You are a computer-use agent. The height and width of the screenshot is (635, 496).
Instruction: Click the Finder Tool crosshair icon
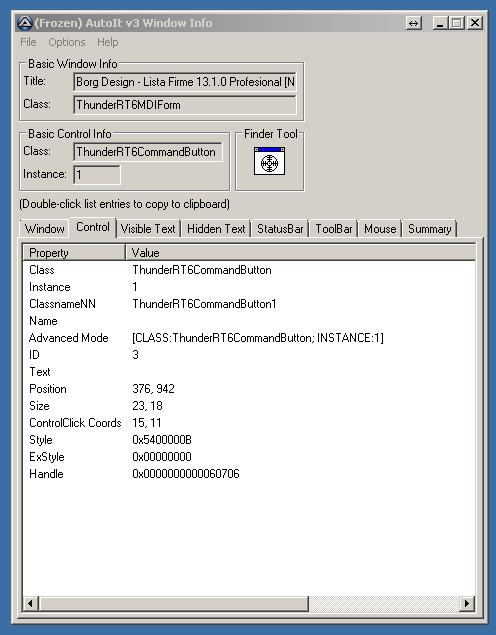pyautogui.click(x=269, y=161)
